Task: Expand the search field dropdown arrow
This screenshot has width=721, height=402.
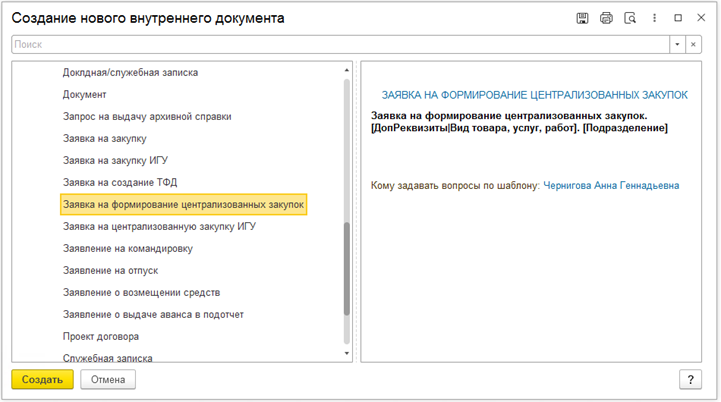Action: (677, 45)
